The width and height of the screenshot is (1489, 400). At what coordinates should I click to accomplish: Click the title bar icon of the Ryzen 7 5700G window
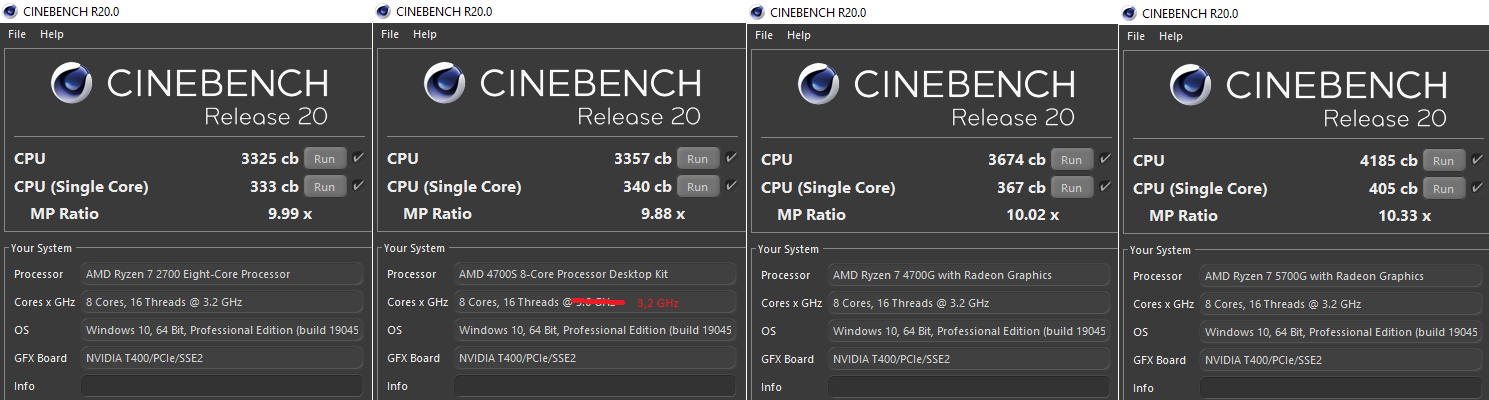pos(1129,13)
